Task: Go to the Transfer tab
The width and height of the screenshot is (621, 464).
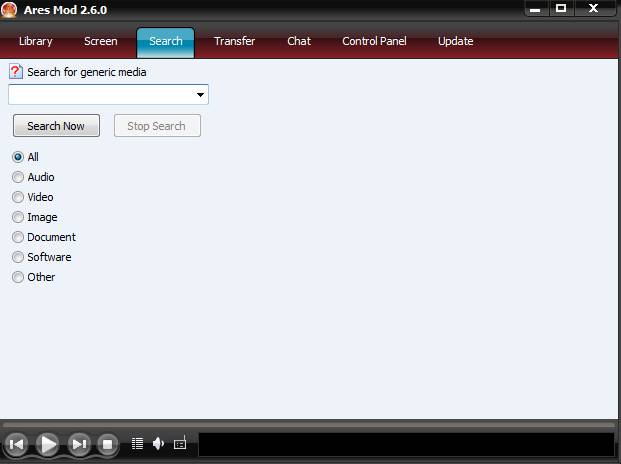Action: [x=234, y=41]
